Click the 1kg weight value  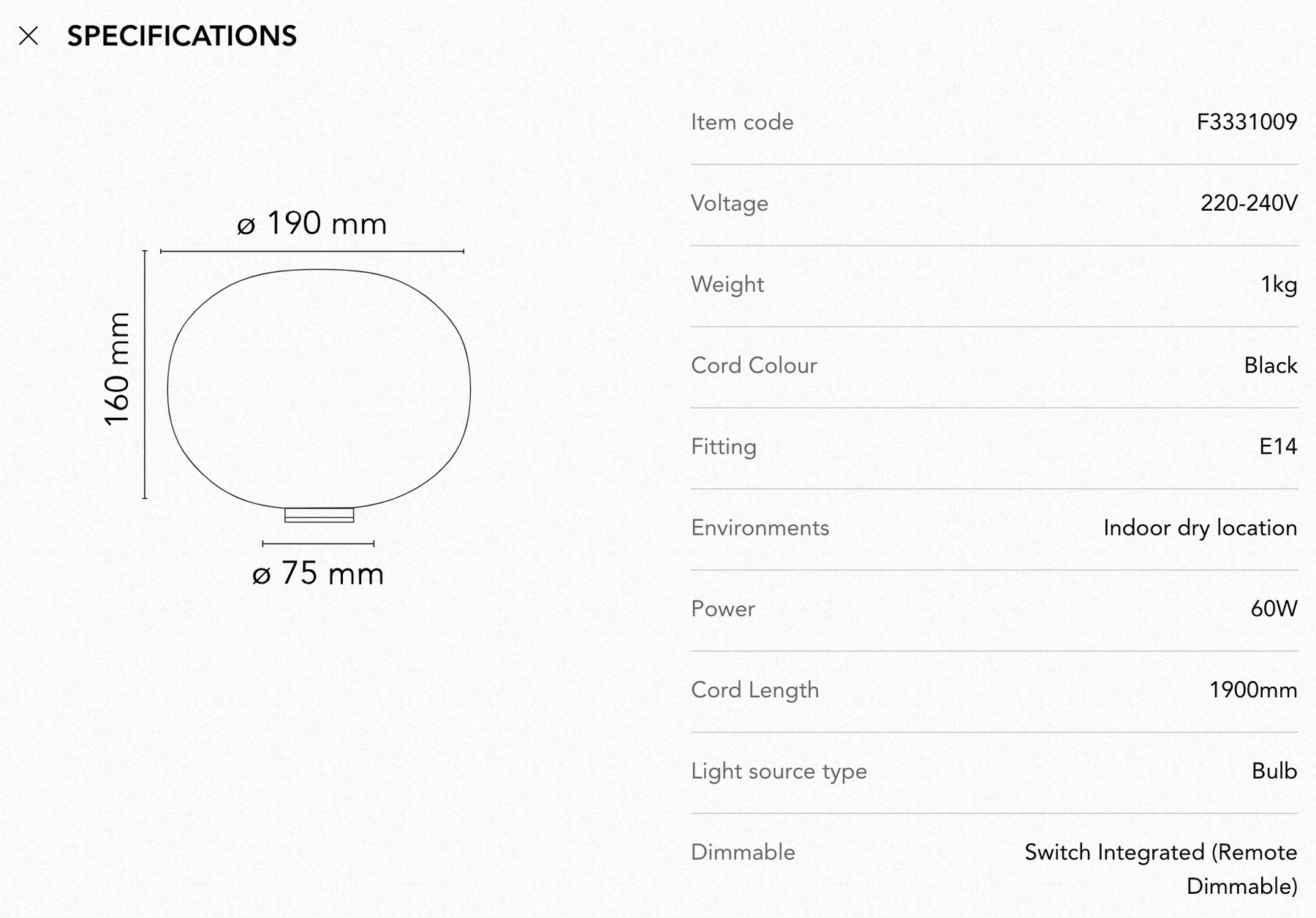(1279, 284)
